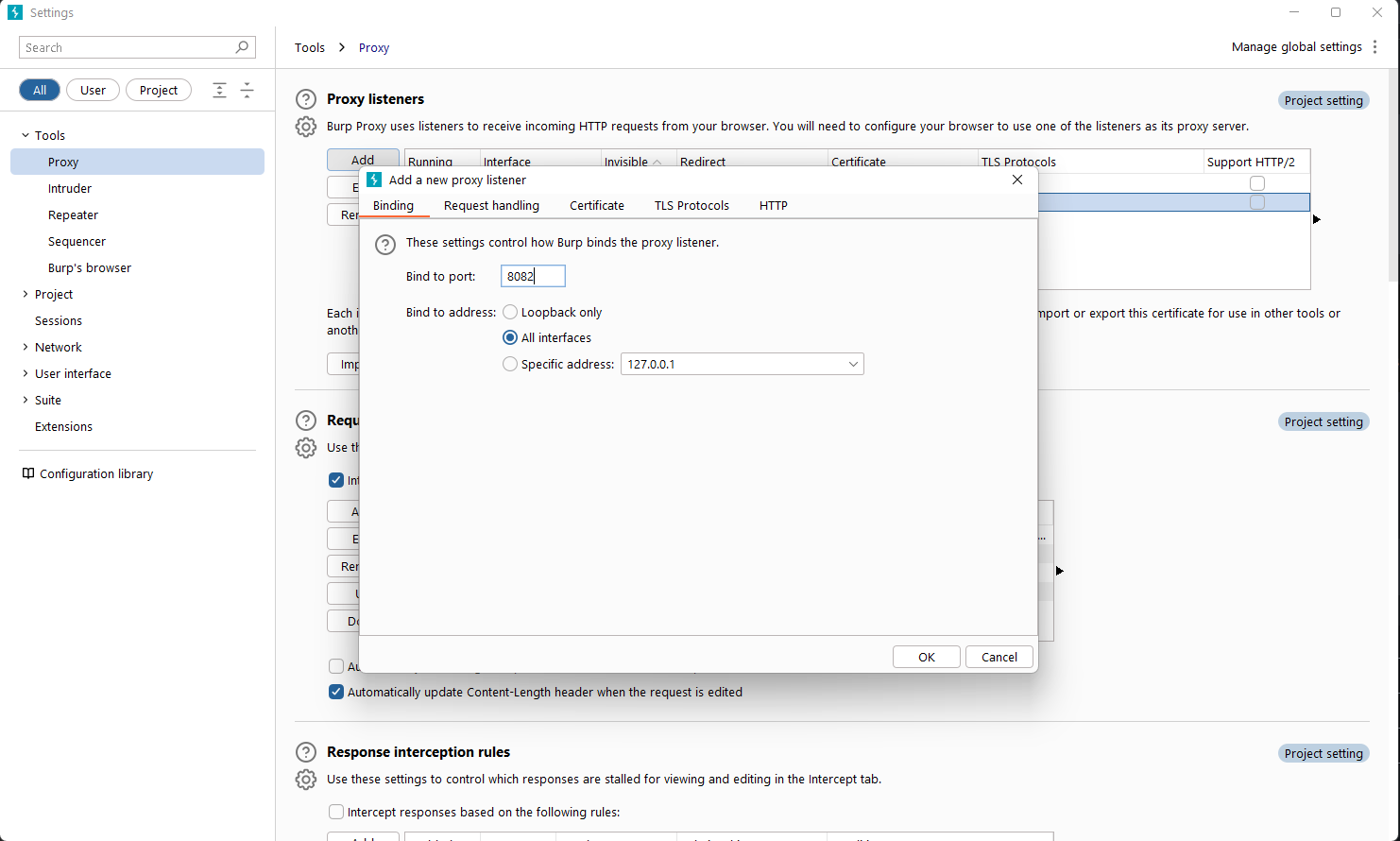Click the Bind to port field
The height and width of the screenshot is (841, 1400).
[533, 276]
